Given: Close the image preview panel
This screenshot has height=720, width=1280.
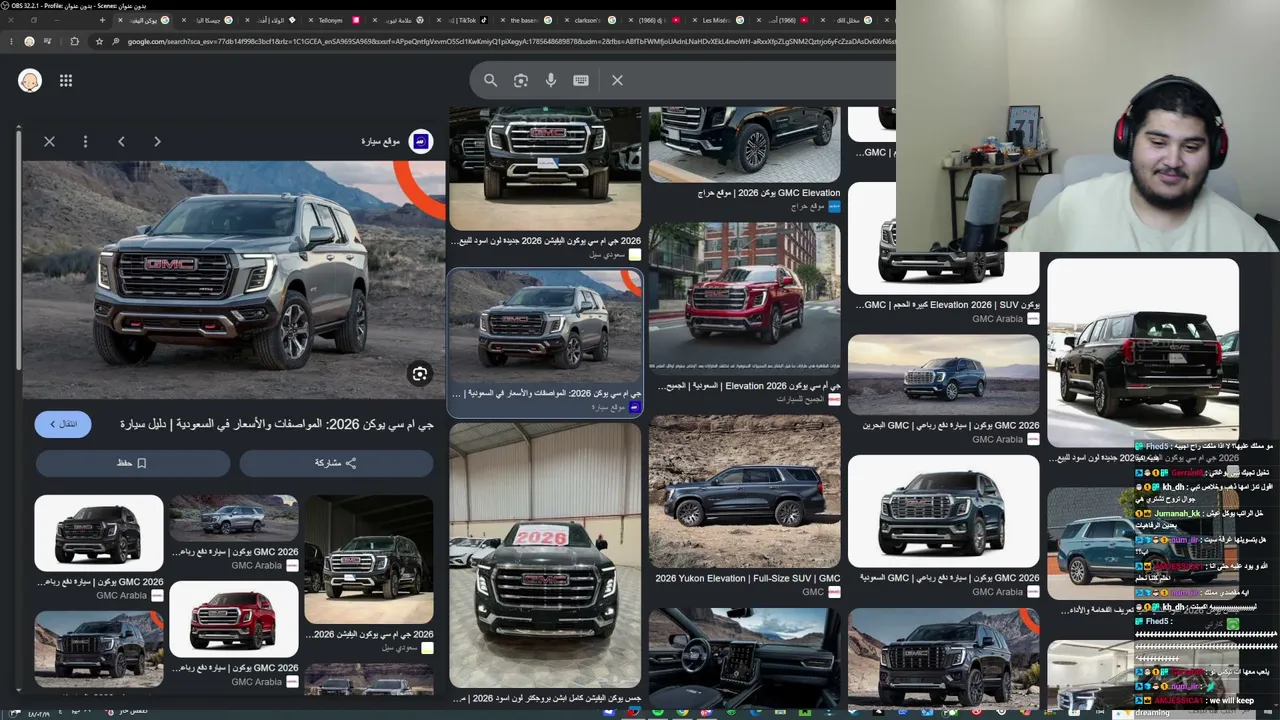Looking at the screenshot, I should pos(49,142).
